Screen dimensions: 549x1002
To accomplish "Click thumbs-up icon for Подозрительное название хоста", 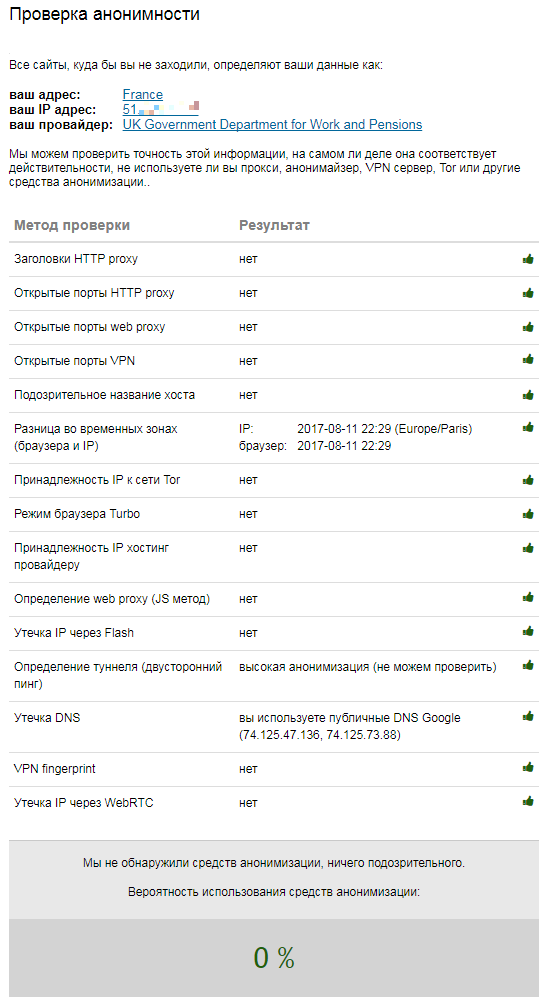I will click(528, 395).
